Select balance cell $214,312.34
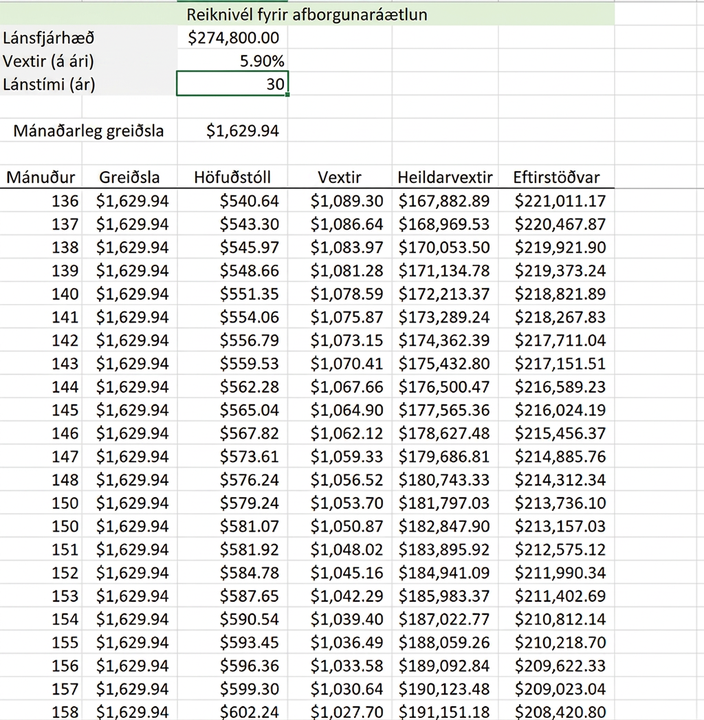The height and width of the screenshot is (720, 704). 556,480
